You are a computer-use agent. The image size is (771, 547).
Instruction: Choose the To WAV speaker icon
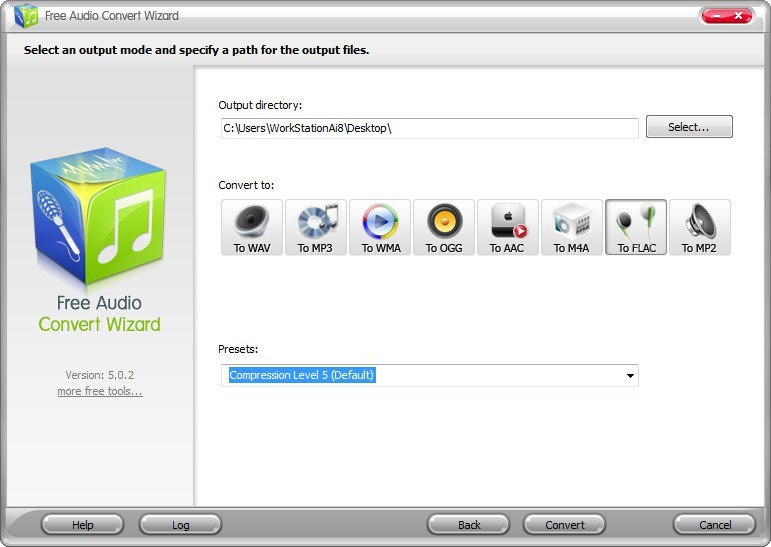point(252,227)
